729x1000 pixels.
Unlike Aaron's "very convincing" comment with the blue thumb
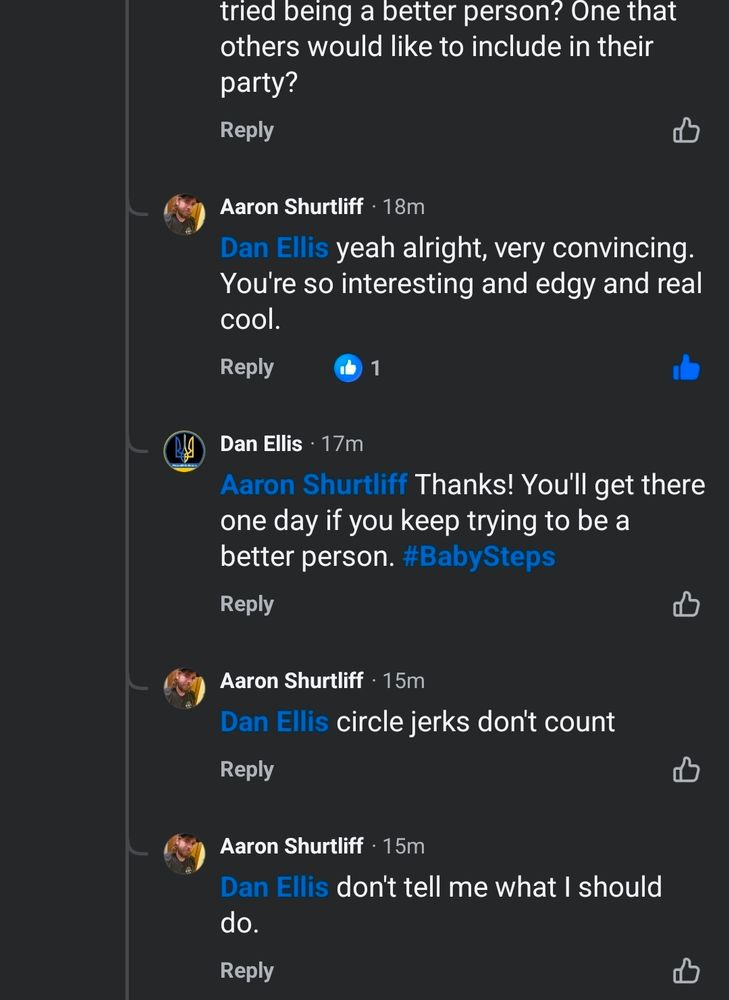686,368
